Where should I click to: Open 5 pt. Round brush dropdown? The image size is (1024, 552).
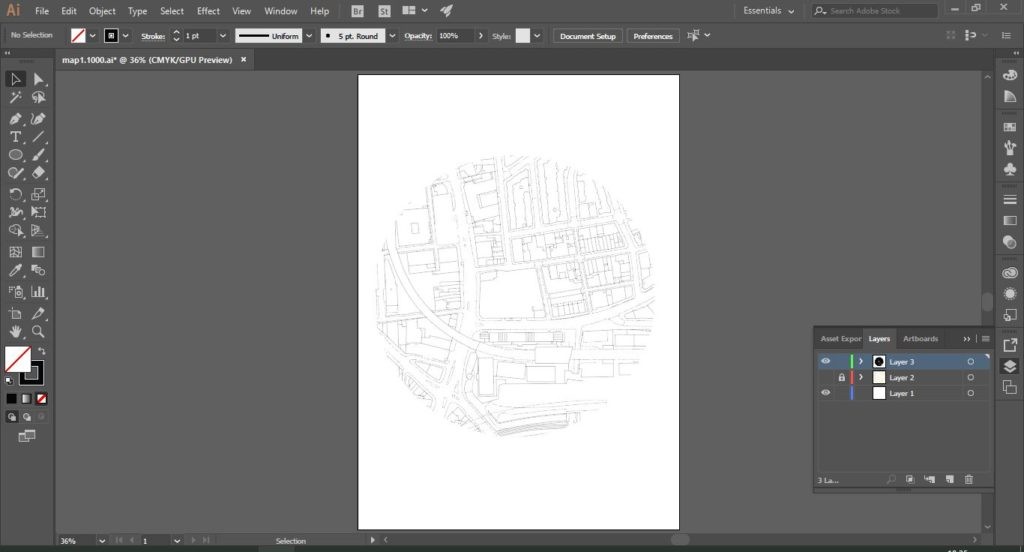point(392,36)
